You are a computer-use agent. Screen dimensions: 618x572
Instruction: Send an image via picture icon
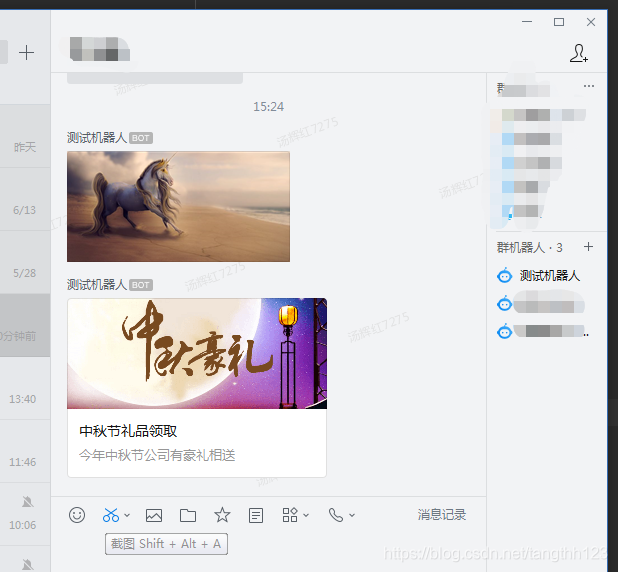tap(154, 515)
